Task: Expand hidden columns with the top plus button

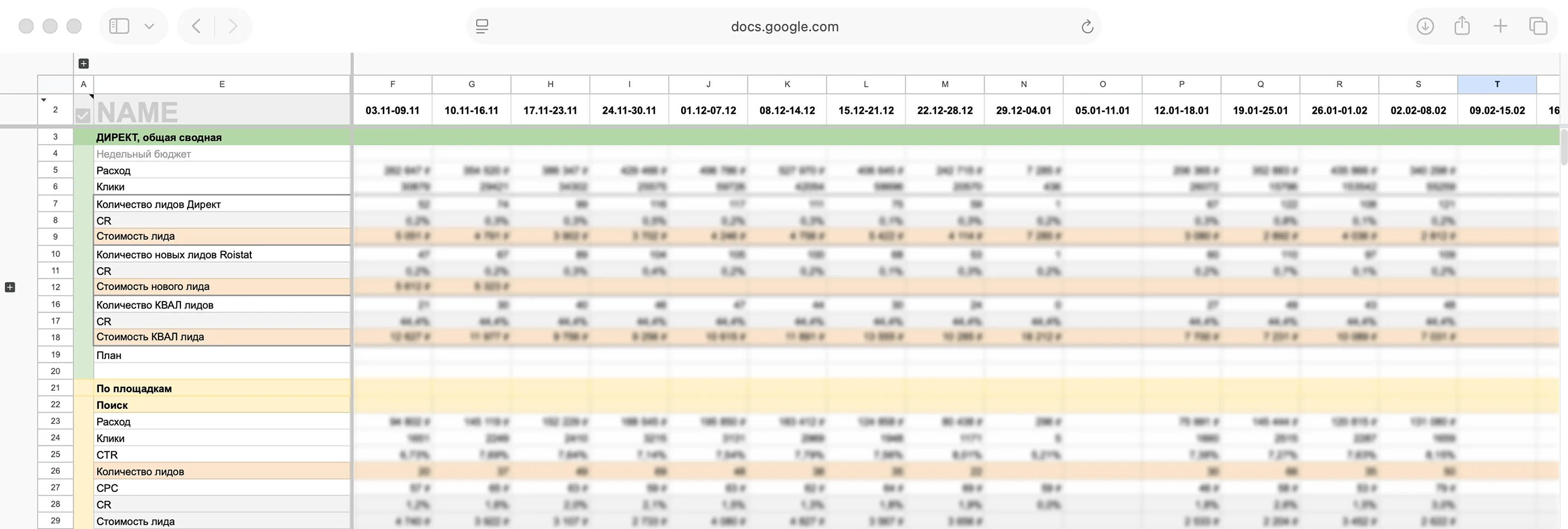Action: [84, 63]
